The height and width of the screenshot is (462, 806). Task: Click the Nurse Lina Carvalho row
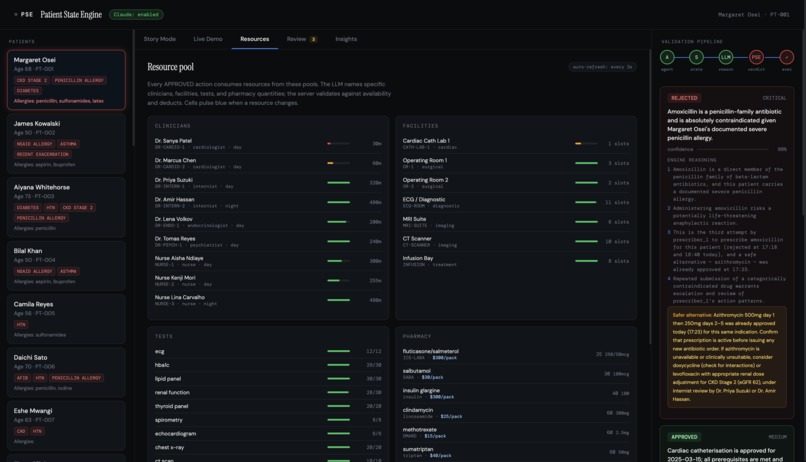(x=268, y=300)
